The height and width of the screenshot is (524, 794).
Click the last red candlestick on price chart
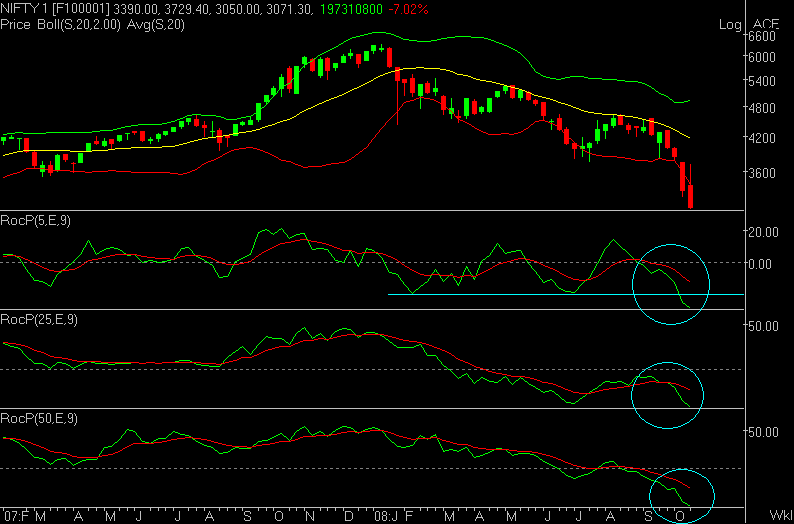pyautogui.click(x=691, y=186)
